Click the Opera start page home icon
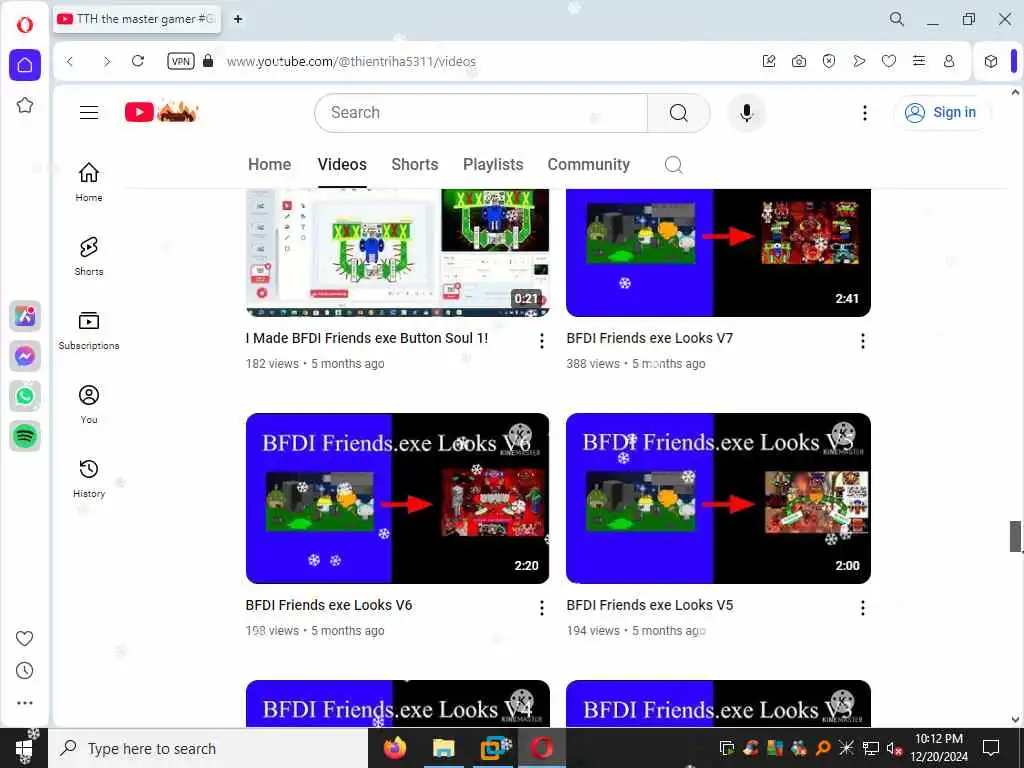The image size is (1024, 768). (x=25, y=65)
